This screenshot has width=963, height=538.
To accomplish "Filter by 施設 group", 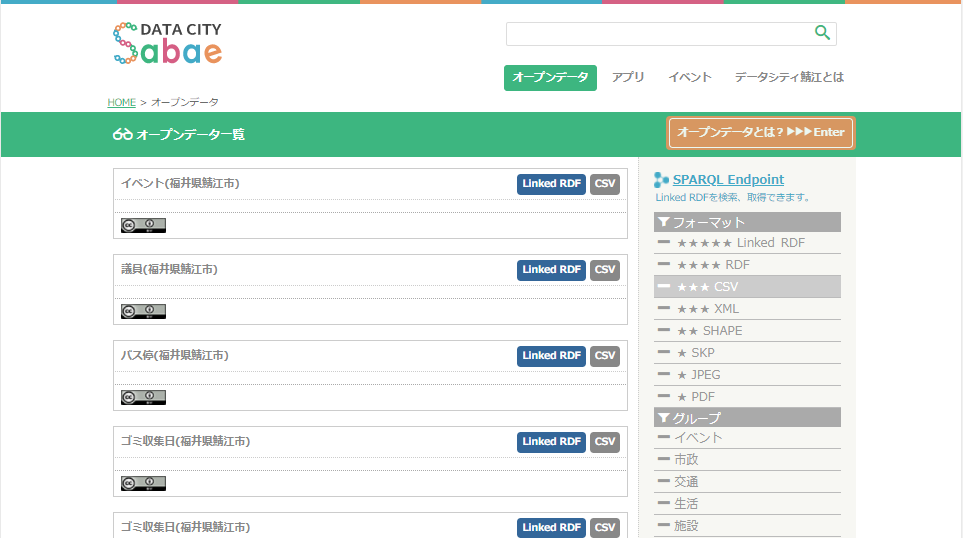I will 747,526.
